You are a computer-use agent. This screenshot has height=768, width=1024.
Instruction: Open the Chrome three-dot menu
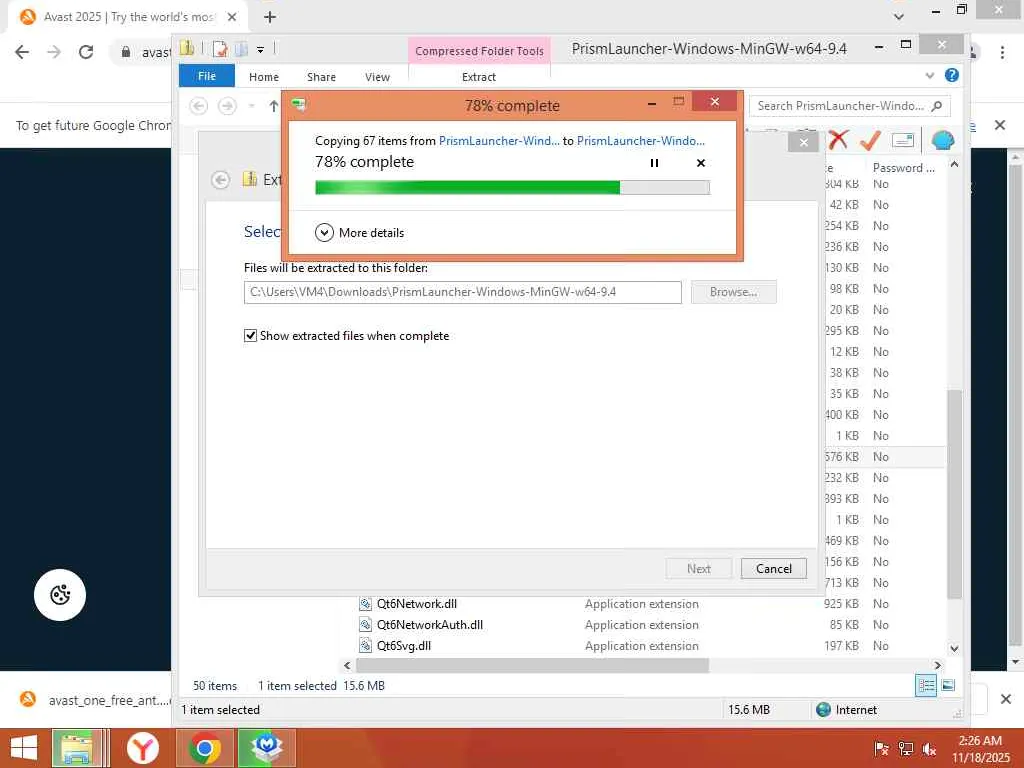pos(1002,52)
